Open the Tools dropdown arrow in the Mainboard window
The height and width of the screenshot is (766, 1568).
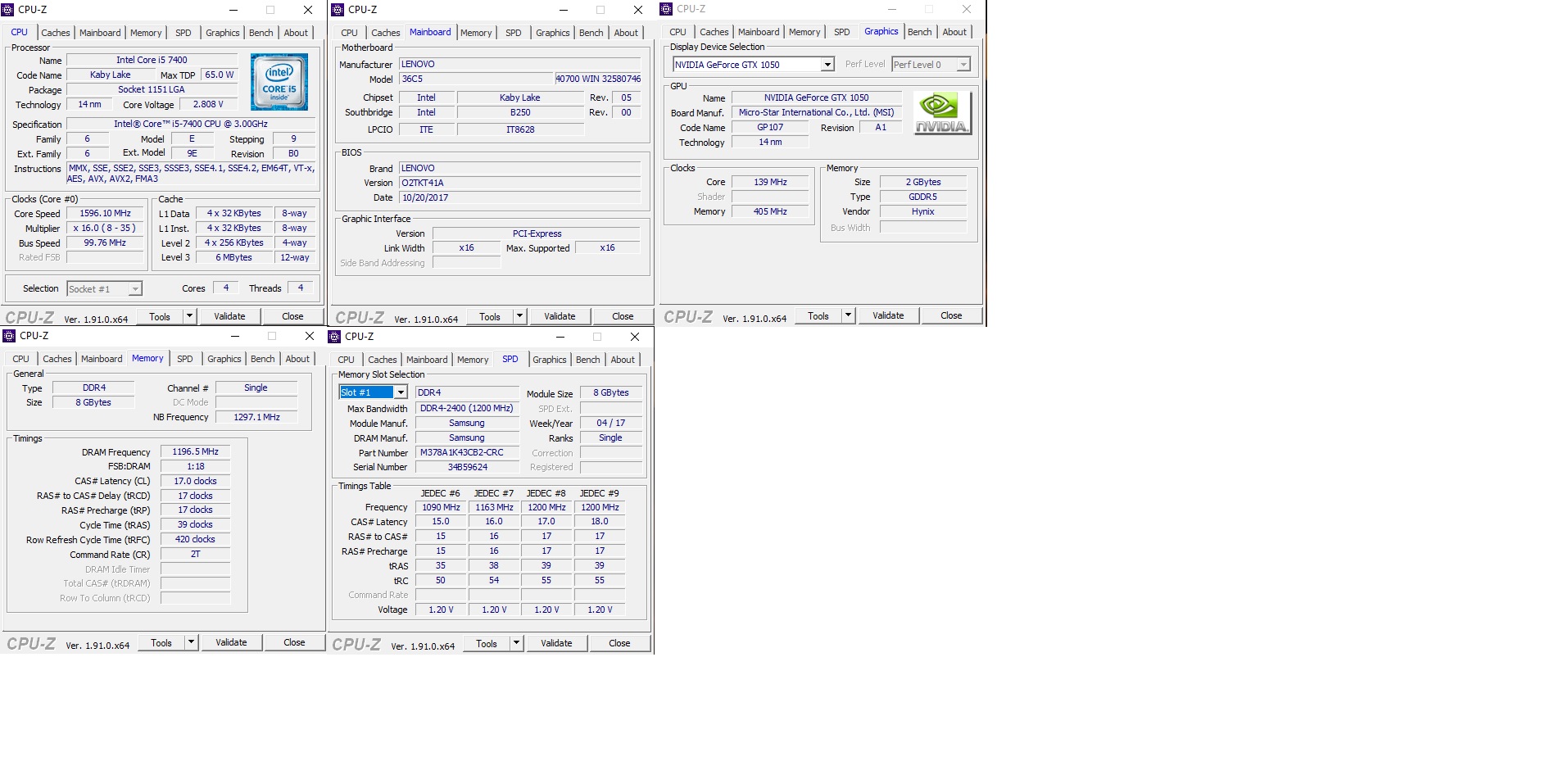click(x=519, y=316)
